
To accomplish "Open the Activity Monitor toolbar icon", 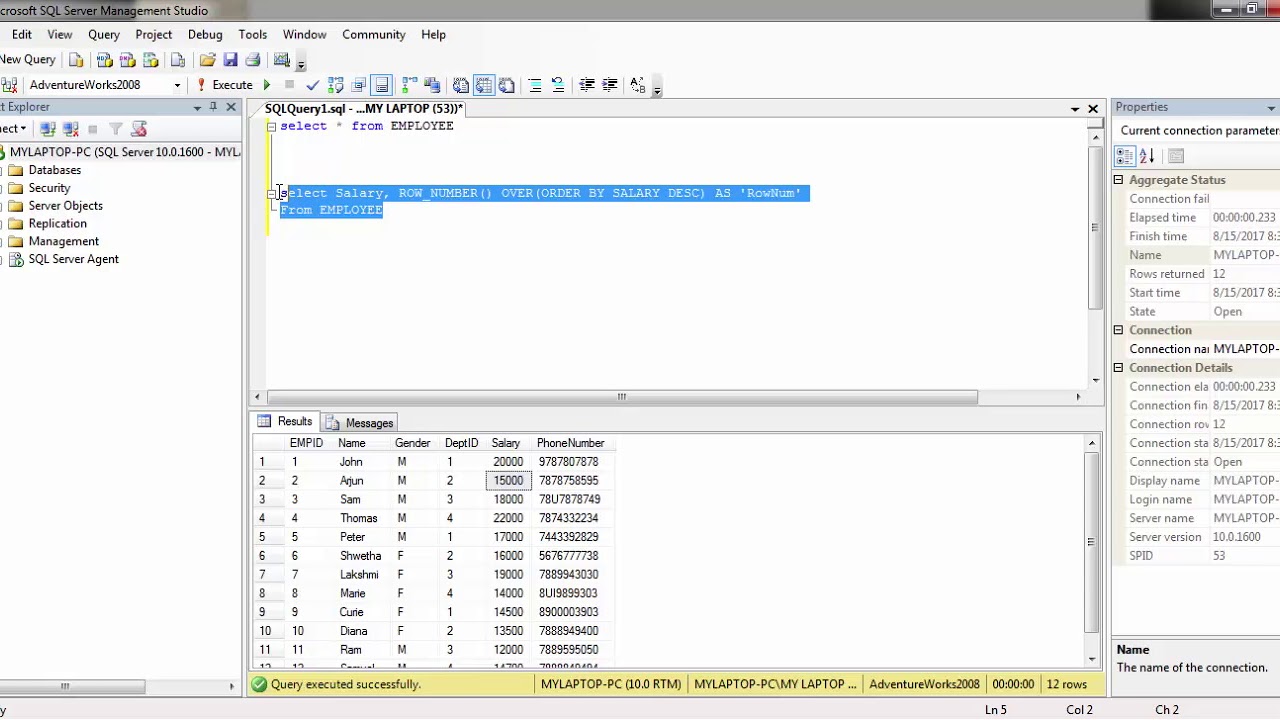I will pyautogui.click(x=282, y=60).
